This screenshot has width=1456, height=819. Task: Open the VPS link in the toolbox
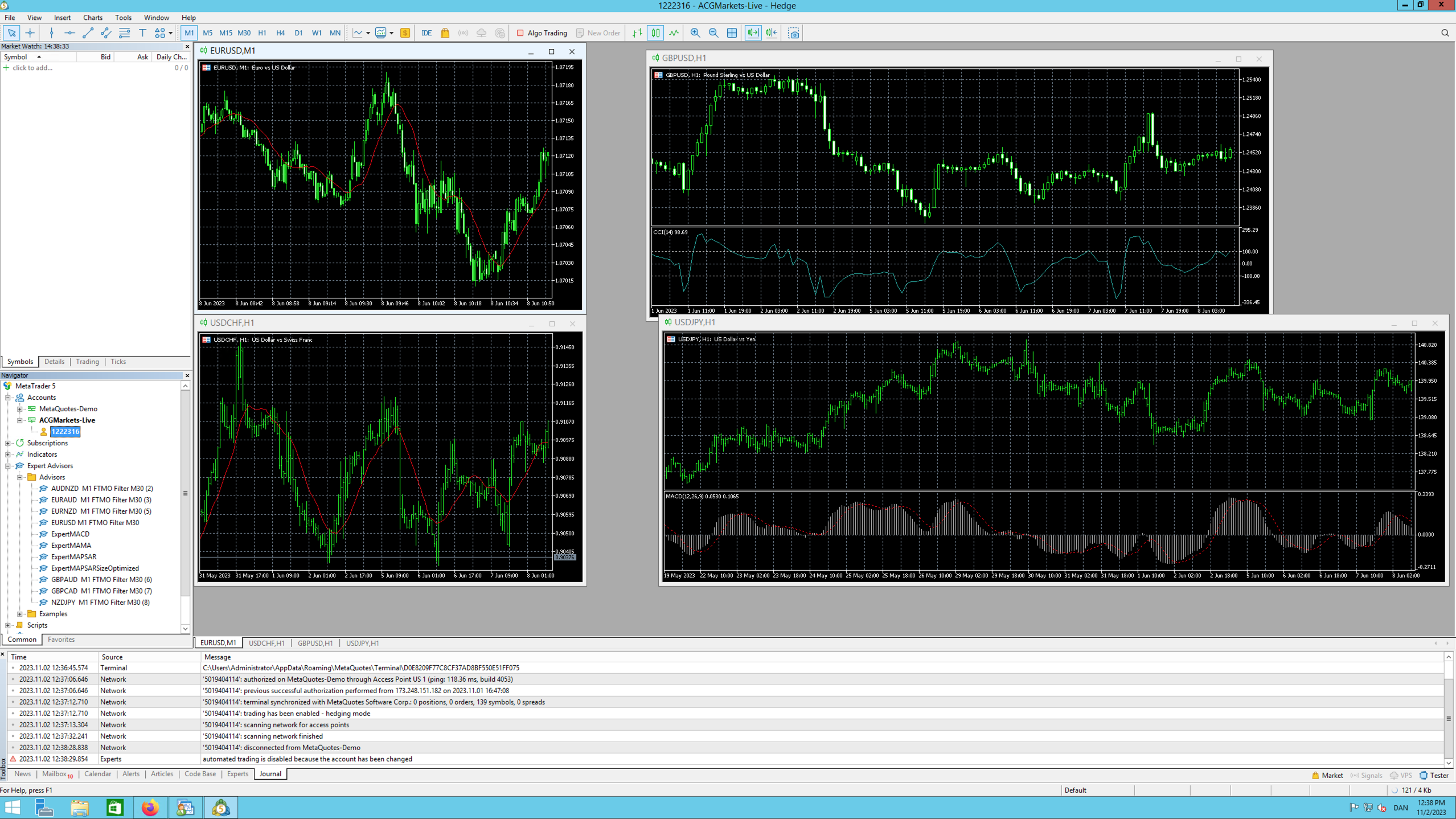tap(1401, 775)
